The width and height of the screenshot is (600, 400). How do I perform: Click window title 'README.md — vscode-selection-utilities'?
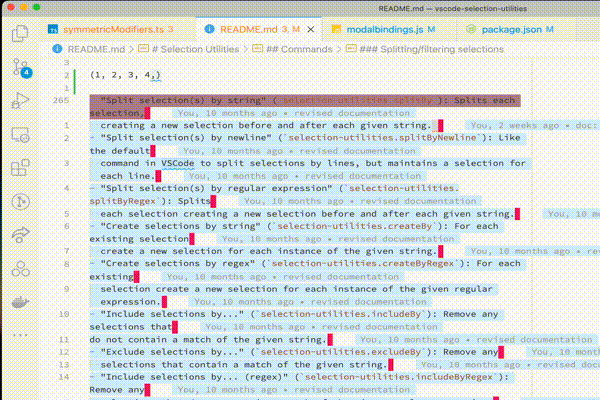tap(453, 8)
